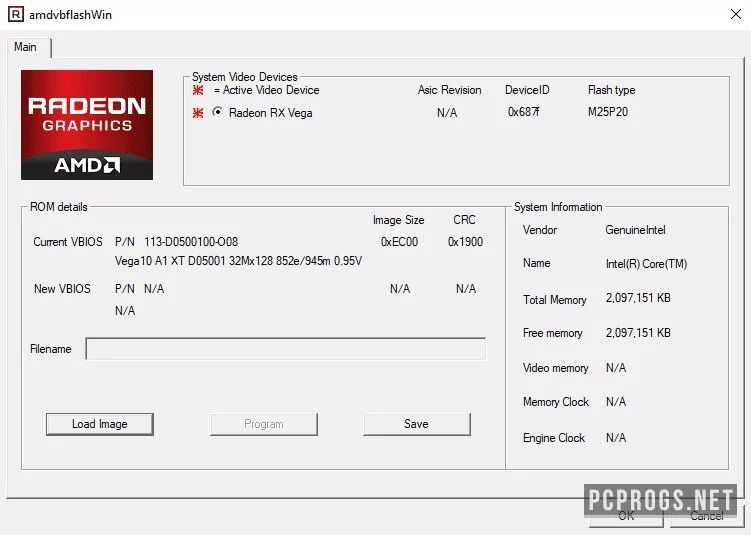Click the red star icon in the Active Video Device legend

[198, 90]
